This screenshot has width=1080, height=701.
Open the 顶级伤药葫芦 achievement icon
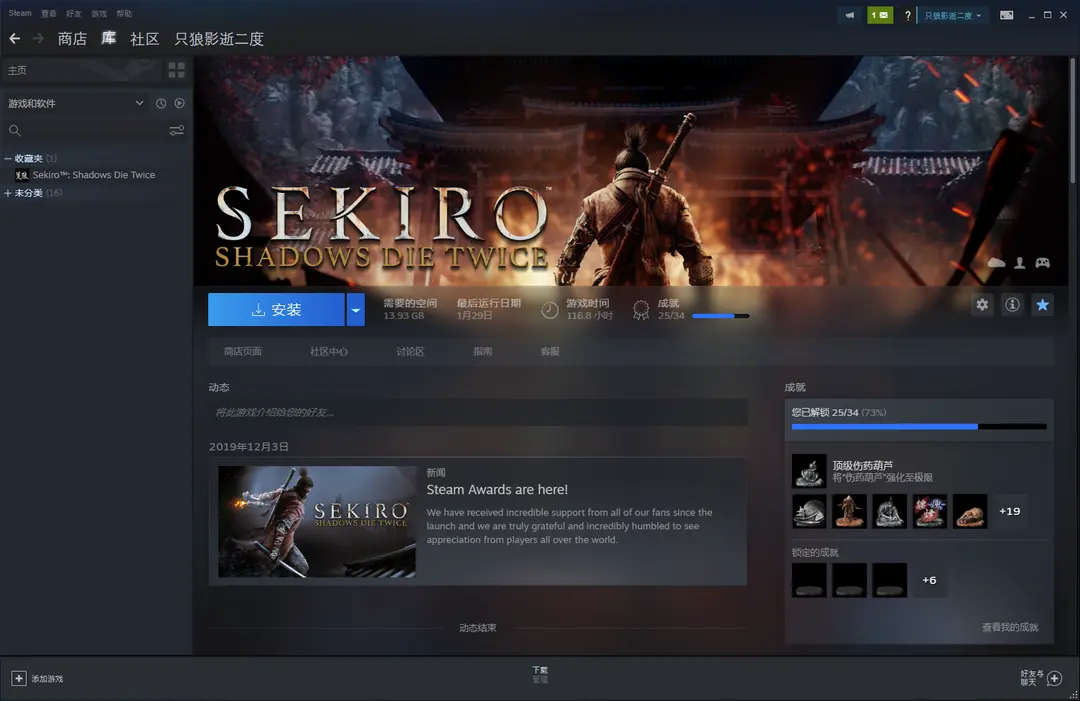tap(809, 471)
